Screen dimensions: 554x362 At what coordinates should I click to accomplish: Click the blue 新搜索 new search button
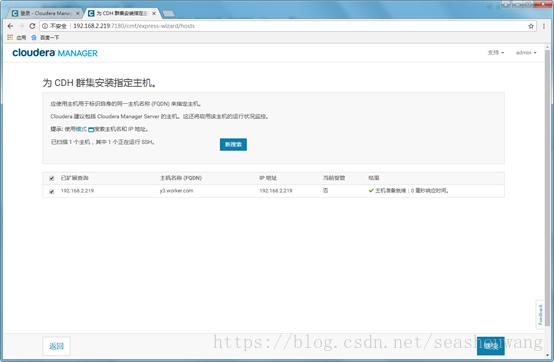click(x=233, y=144)
